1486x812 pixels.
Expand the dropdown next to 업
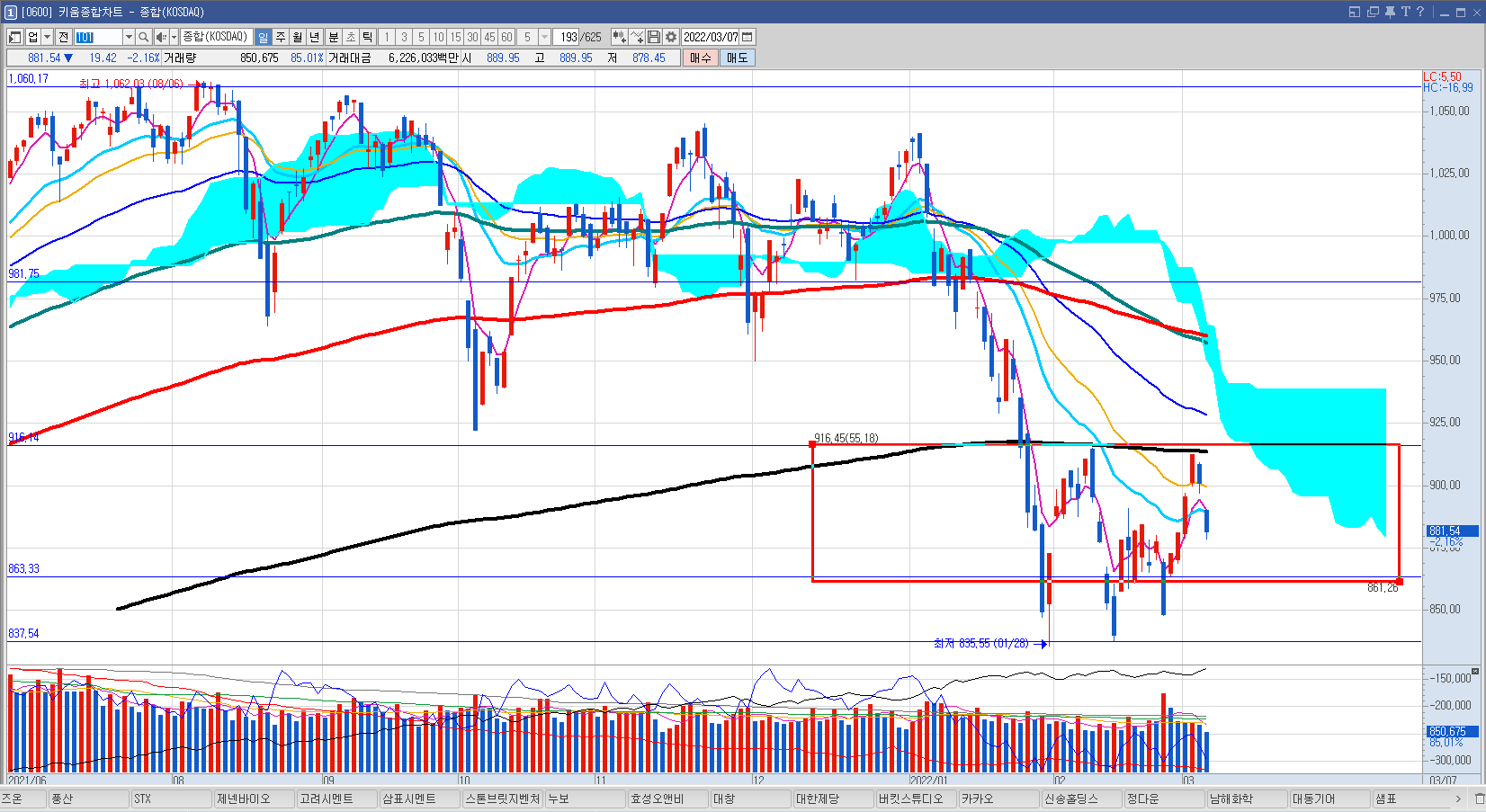(x=48, y=37)
